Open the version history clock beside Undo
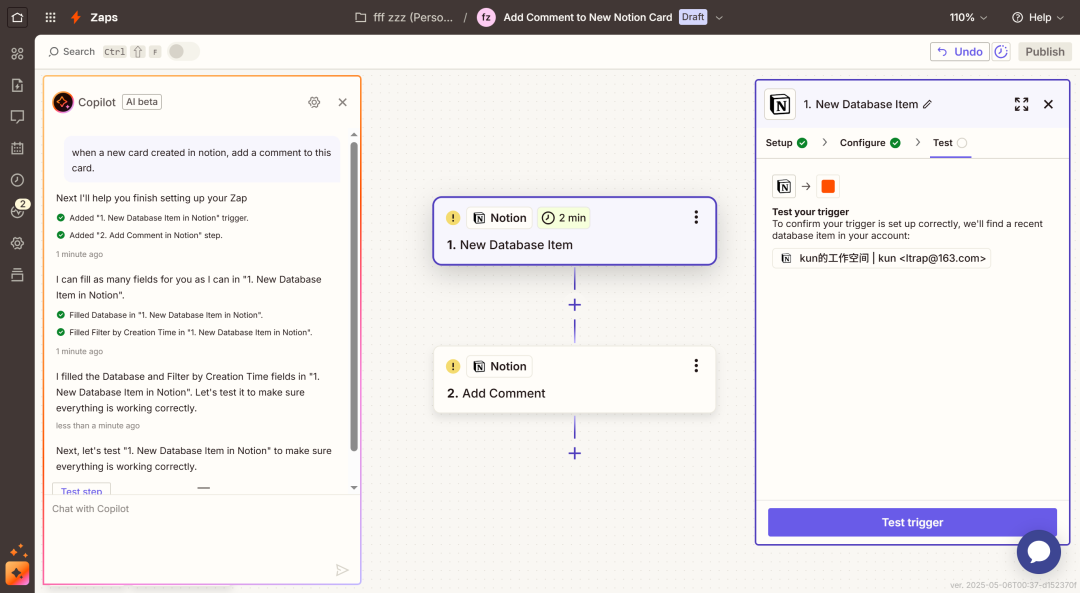The width and height of the screenshot is (1080, 593). [x=1001, y=52]
